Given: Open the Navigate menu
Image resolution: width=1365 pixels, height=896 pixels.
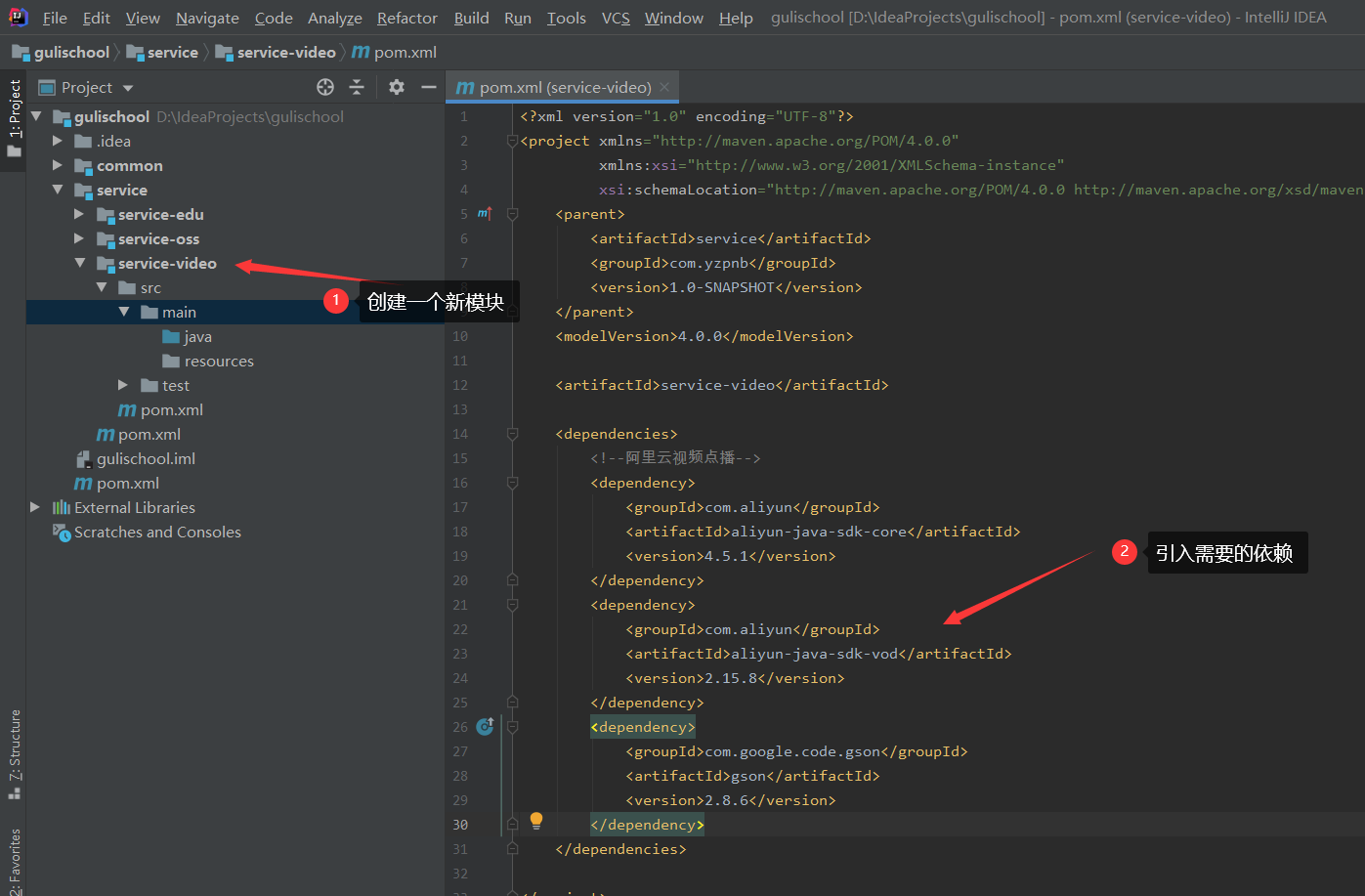Looking at the screenshot, I should coord(207,18).
